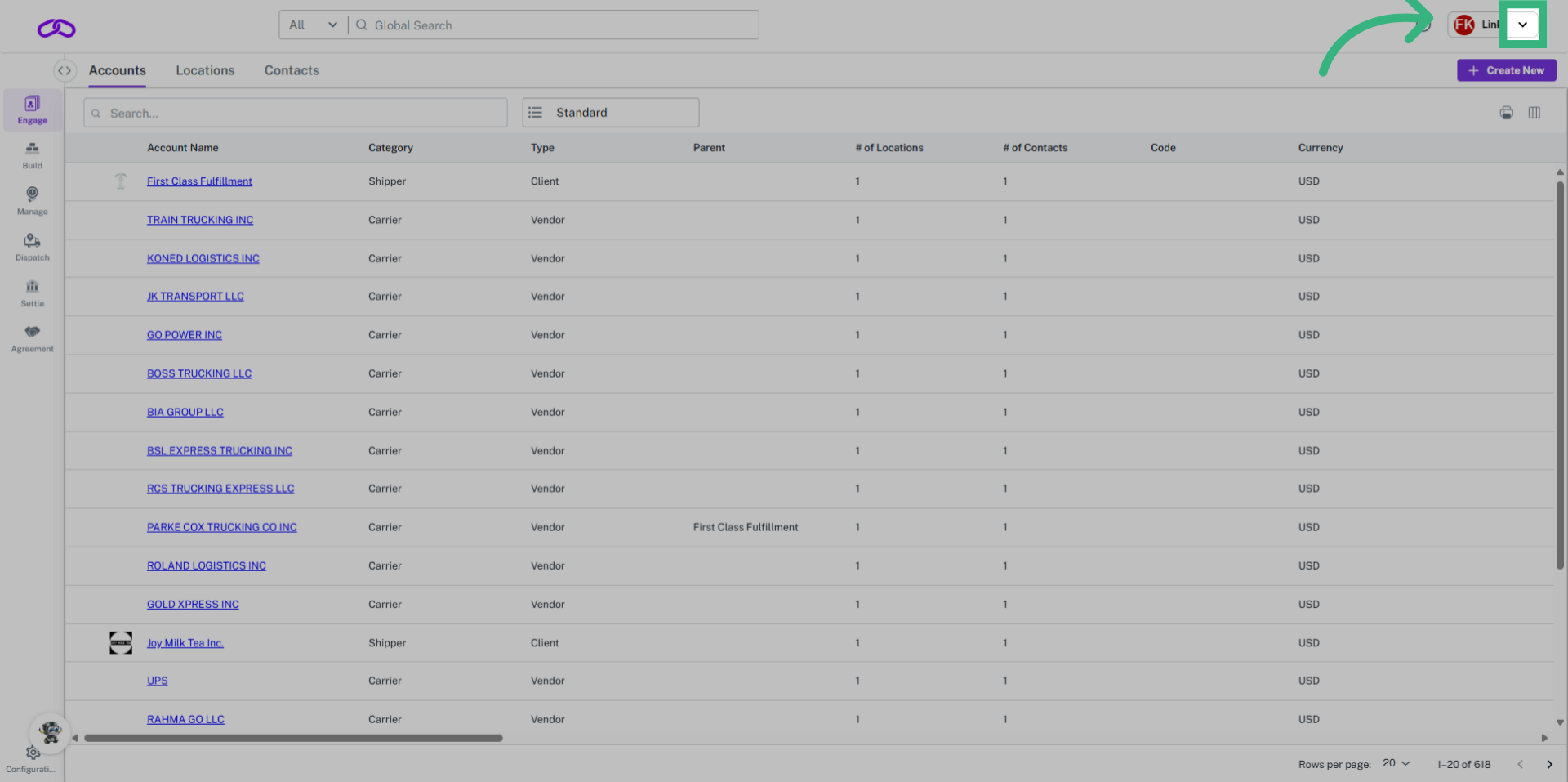Click the Create New button
Viewport: 1568px width, 782px height.
click(1506, 71)
